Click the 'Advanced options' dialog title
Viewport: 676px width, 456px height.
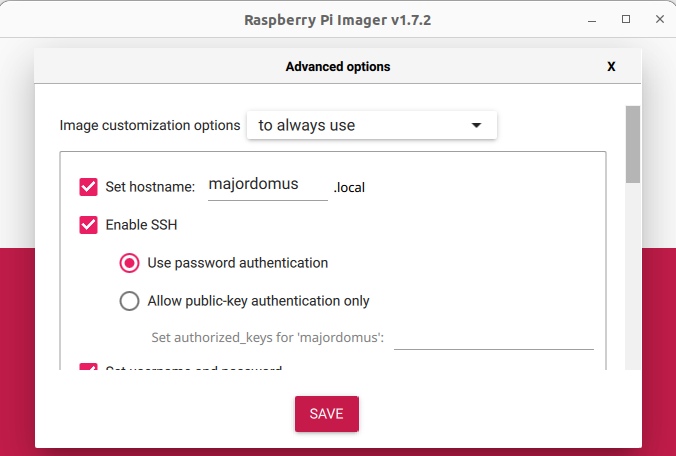pos(338,67)
